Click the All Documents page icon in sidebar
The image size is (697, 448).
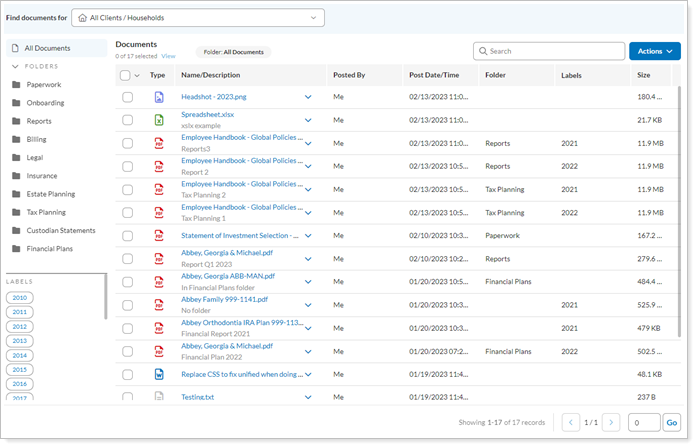point(15,48)
